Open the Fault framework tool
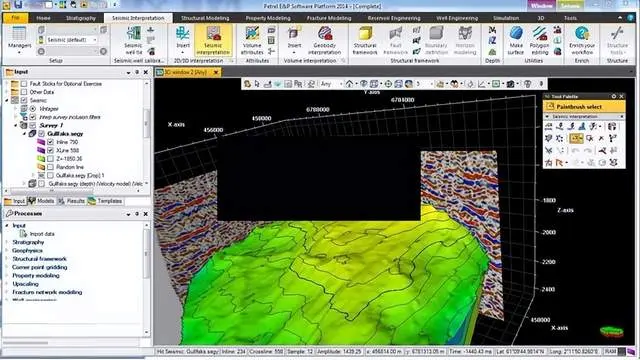The width and height of the screenshot is (640, 360). (396, 40)
